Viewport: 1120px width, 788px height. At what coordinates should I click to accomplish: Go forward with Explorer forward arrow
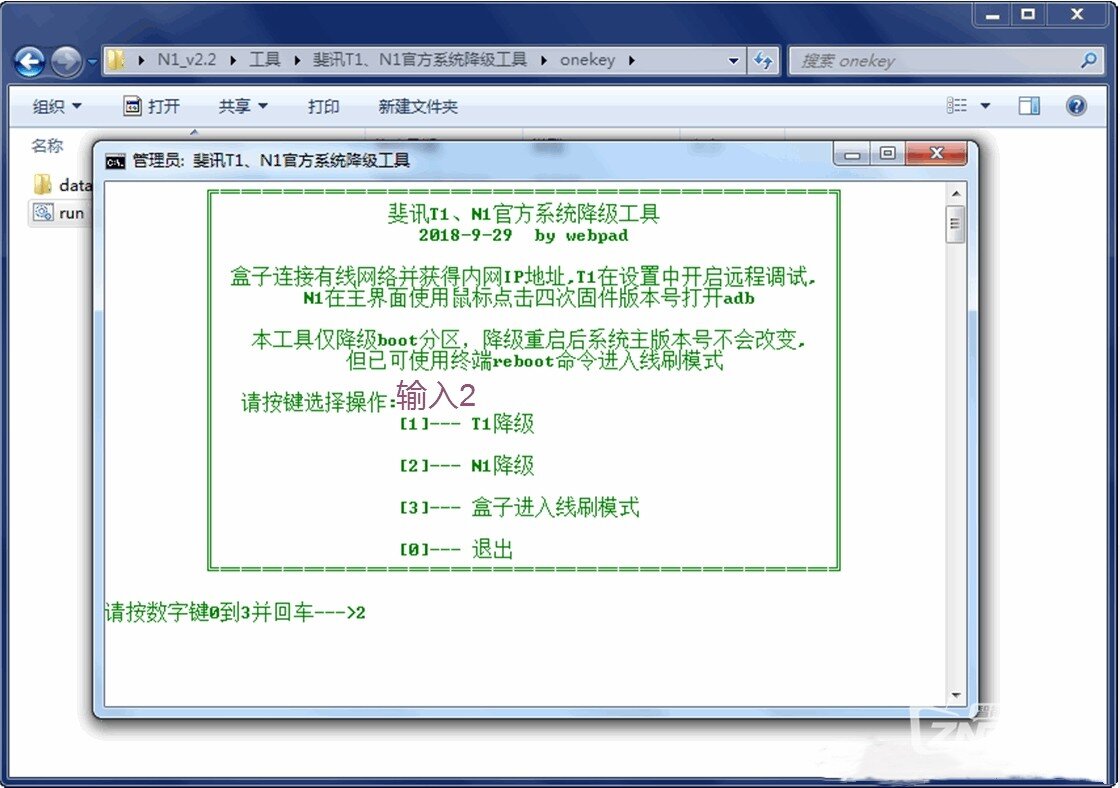pyautogui.click(x=67, y=61)
